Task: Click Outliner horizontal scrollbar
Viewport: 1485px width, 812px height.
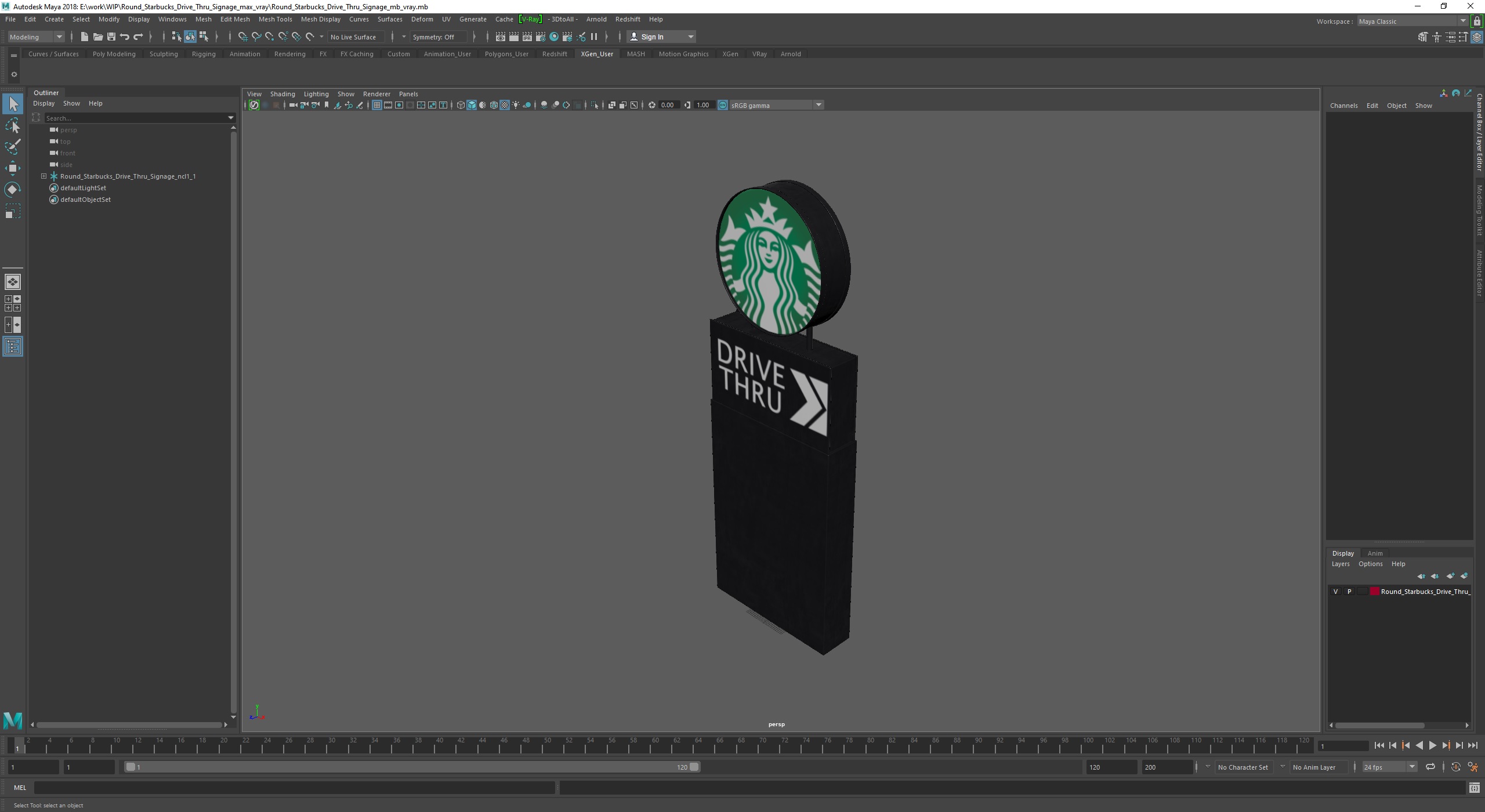Action: [x=129, y=725]
